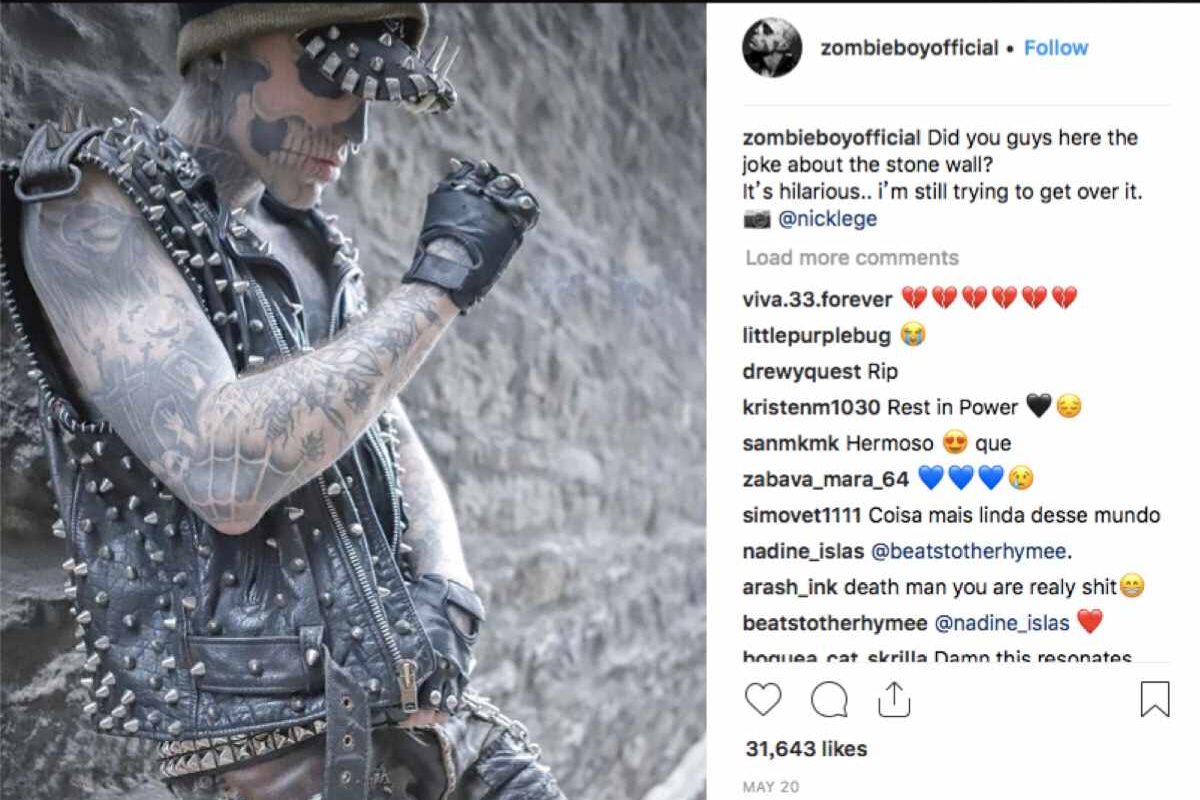Viewport: 1200px width, 800px height.
Task: Open viva.33.forever commenter profile
Action: [816, 299]
